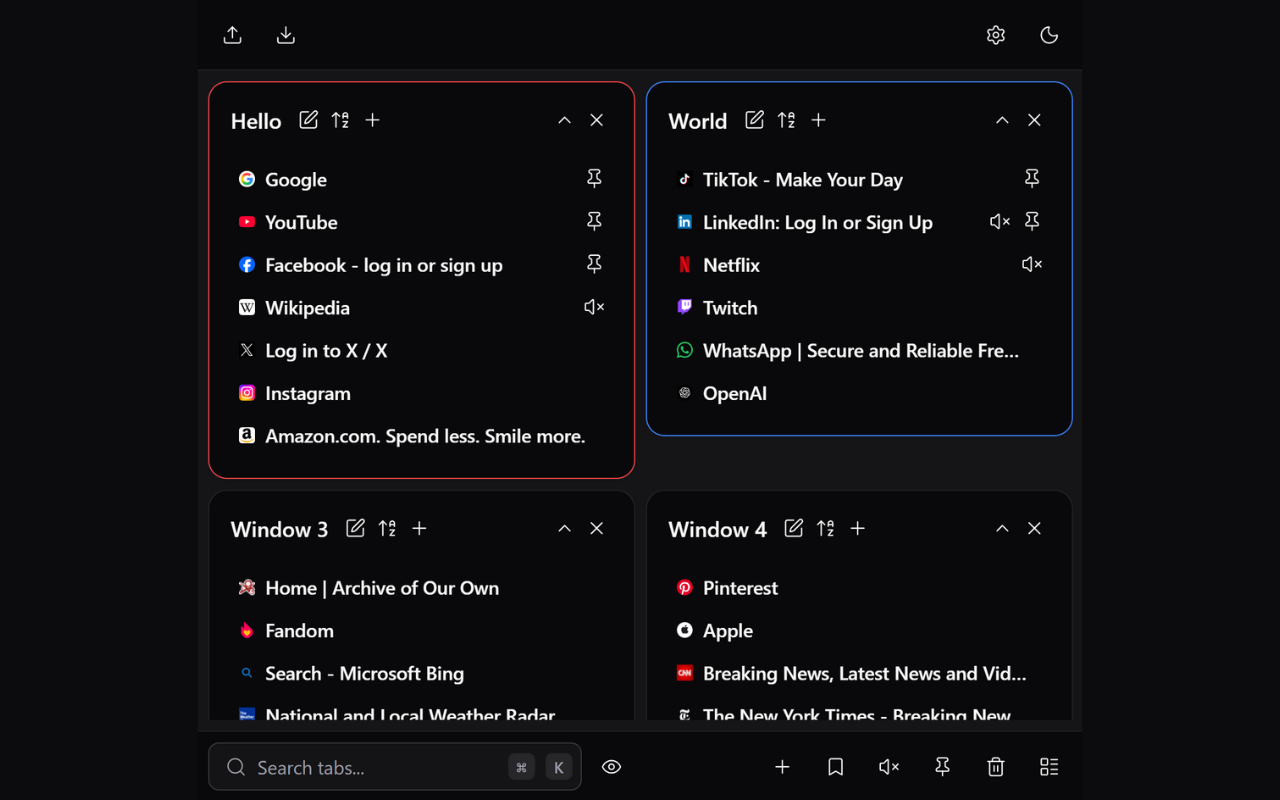Unpin the TikTok tab
This screenshot has height=800, width=1280.
click(x=1032, y=179)
